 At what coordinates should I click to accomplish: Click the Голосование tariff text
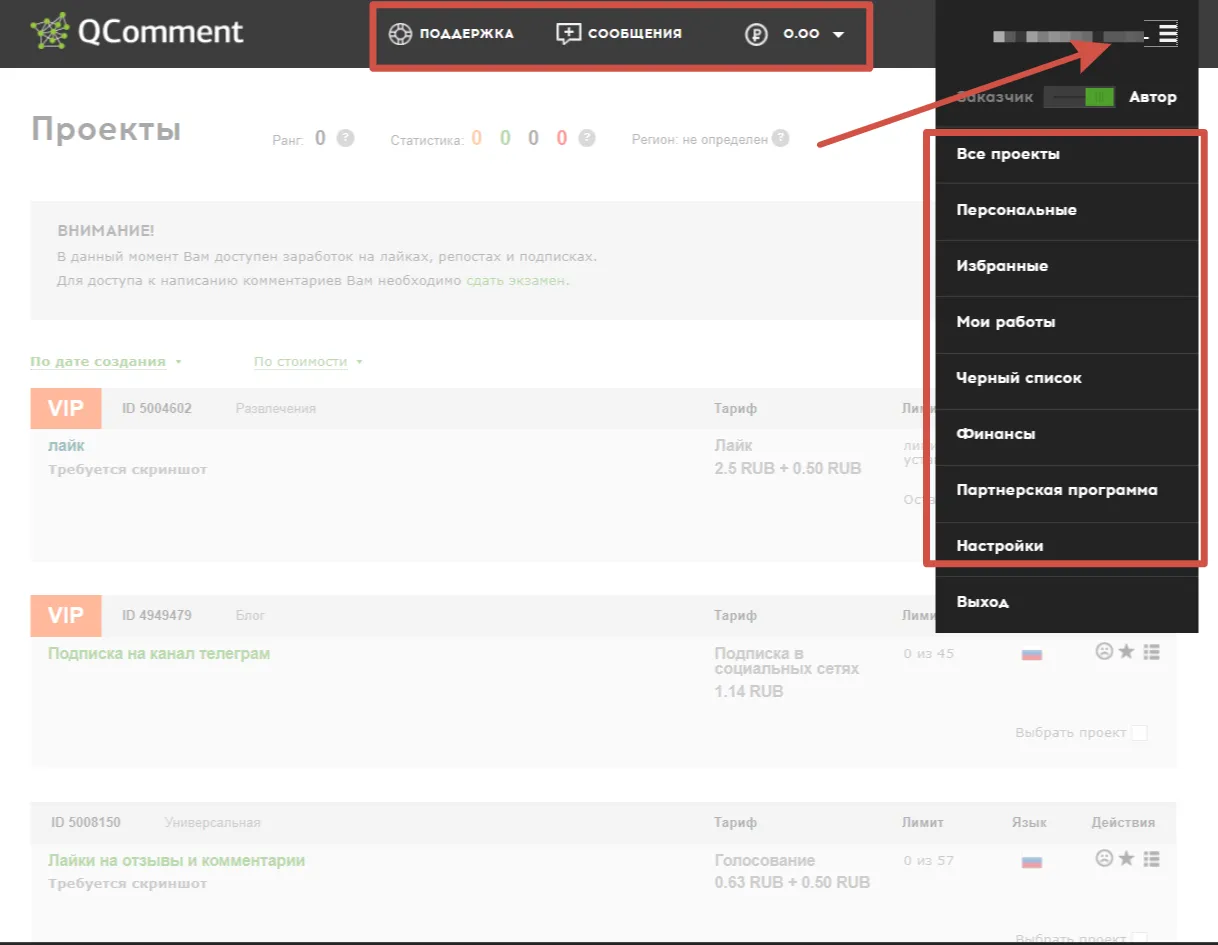click(x=764, y=860)
